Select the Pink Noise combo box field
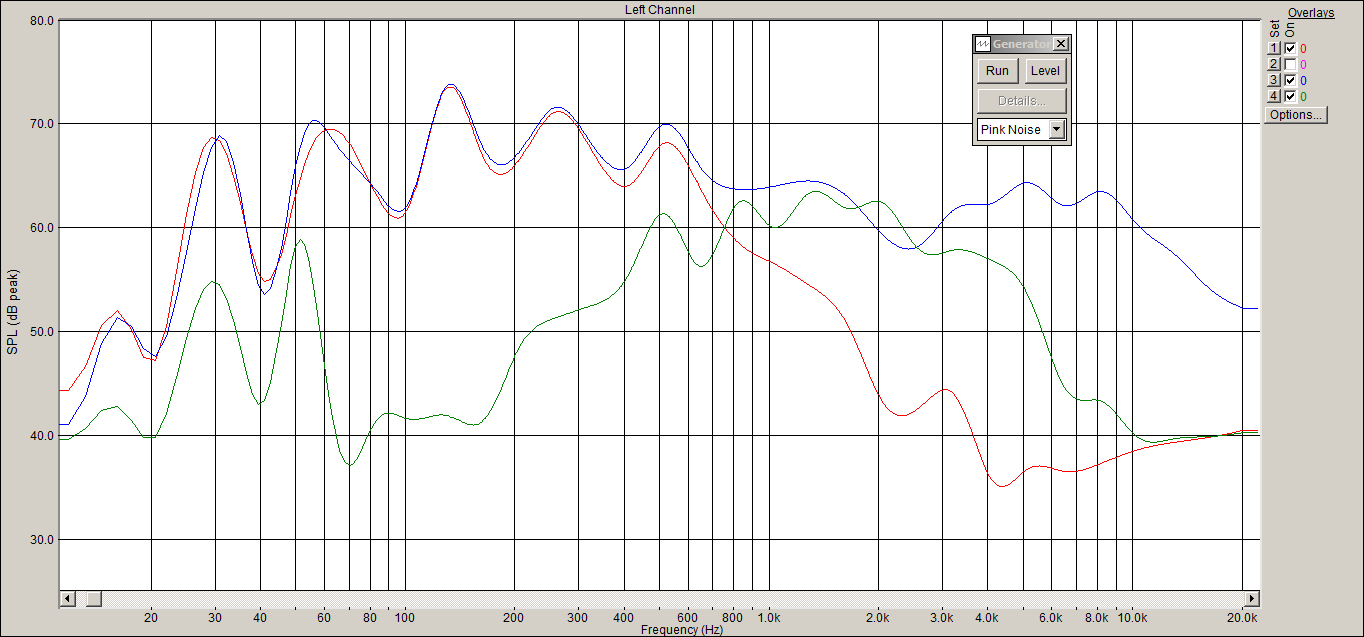This screenshot has width=1364, height=637. (x=1021, y=130)
